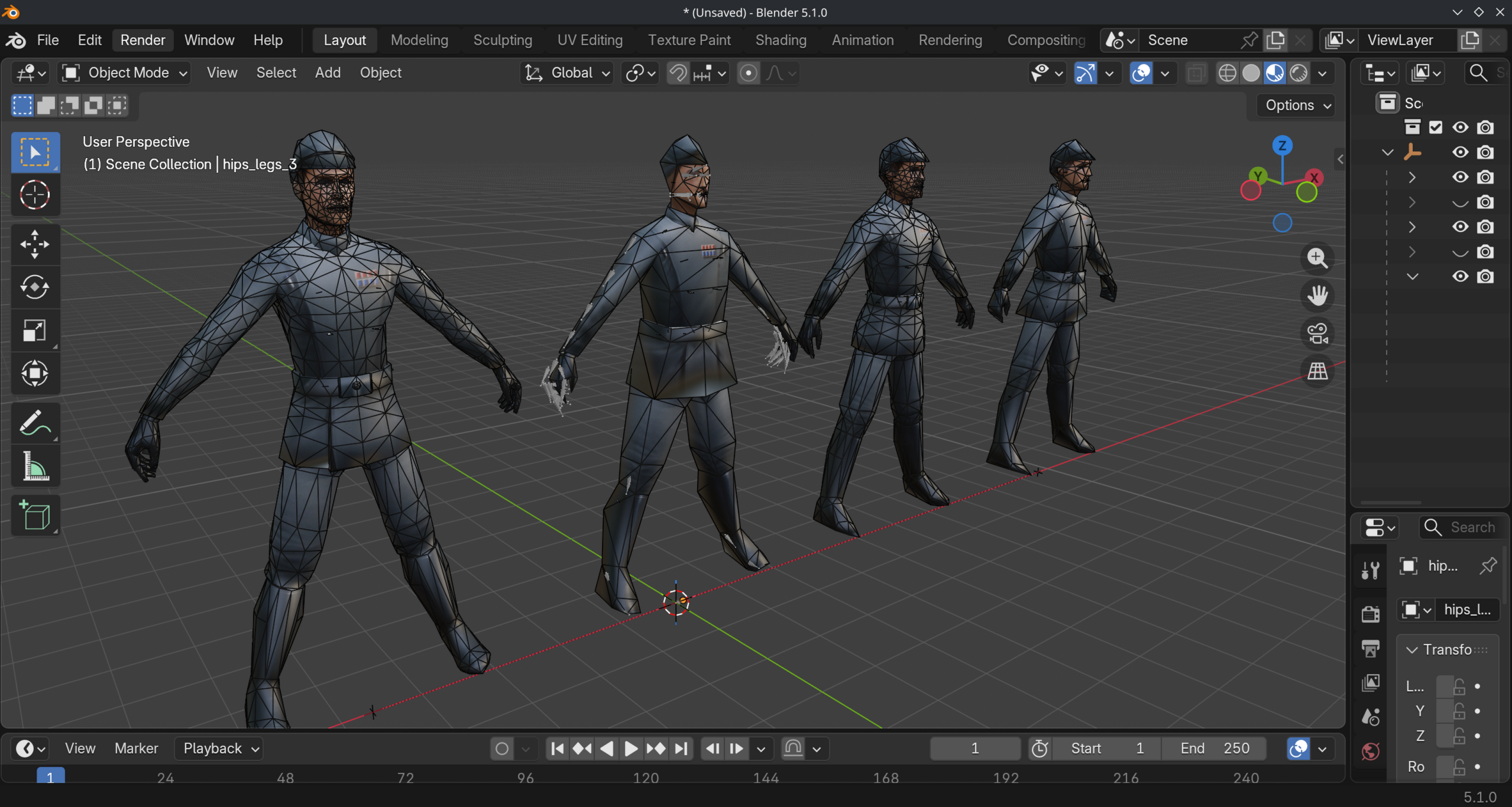1512x807 pixels.
Task: Pin the Scene with the pin icon
Action: (1248, 40)
